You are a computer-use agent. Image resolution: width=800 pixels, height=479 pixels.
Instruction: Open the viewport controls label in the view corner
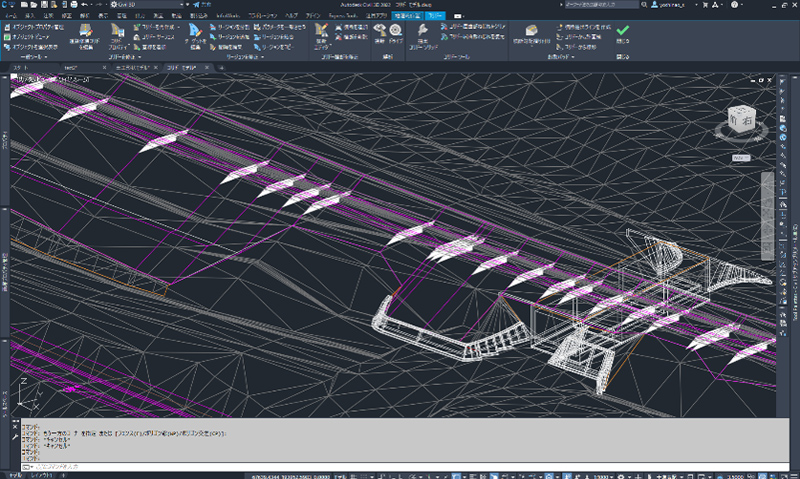point(51,80)
